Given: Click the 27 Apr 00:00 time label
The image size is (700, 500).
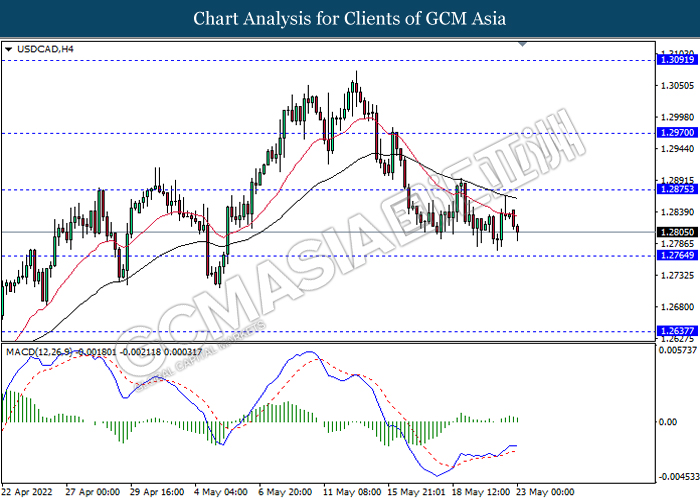Looking at the screenshot, I should tap(92, 492).
